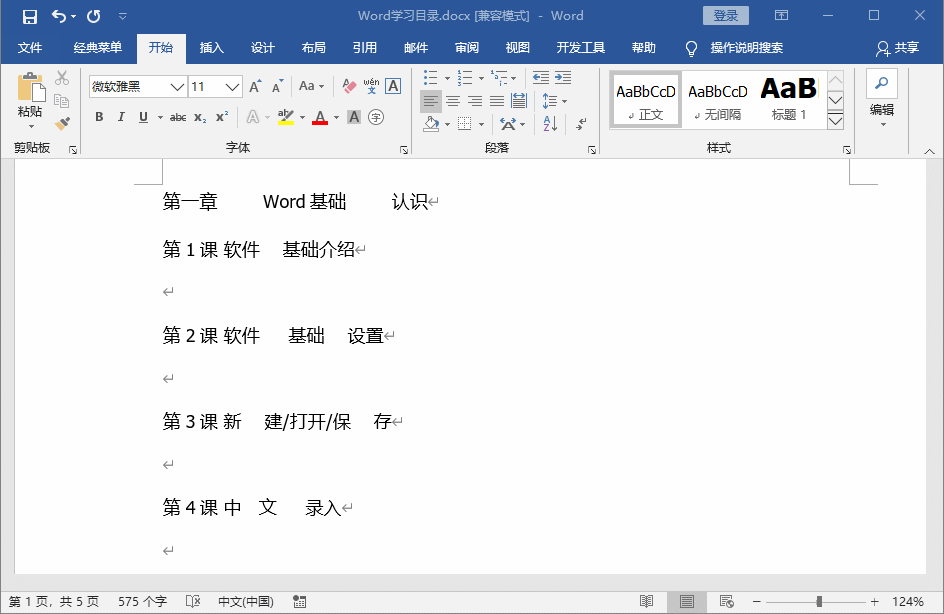Activate the Format Painter brush

click(62, 123)
